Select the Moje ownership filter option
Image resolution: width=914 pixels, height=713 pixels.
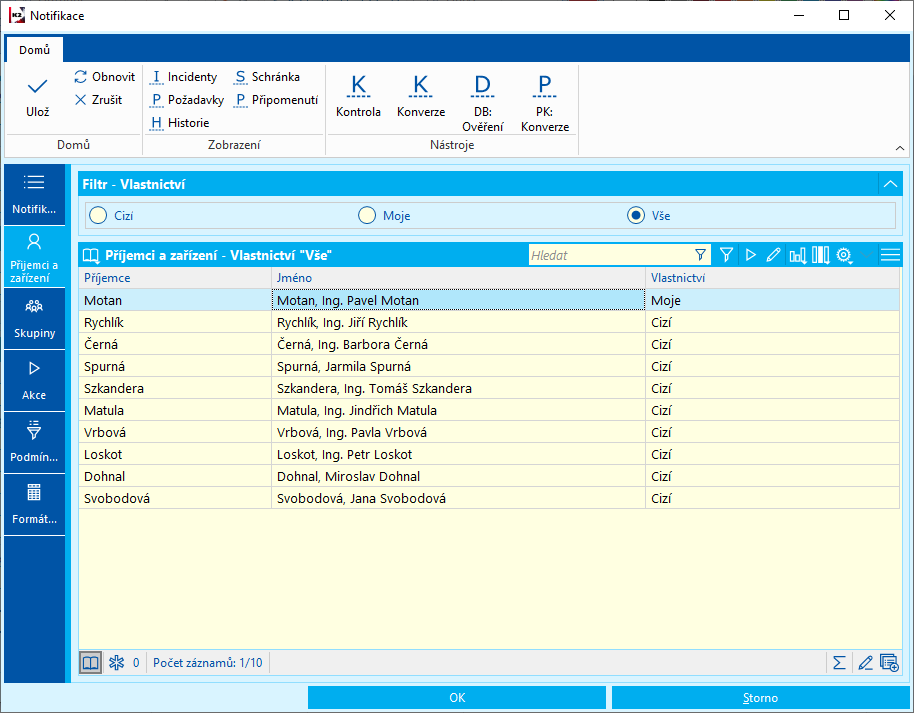coord(367,215)
